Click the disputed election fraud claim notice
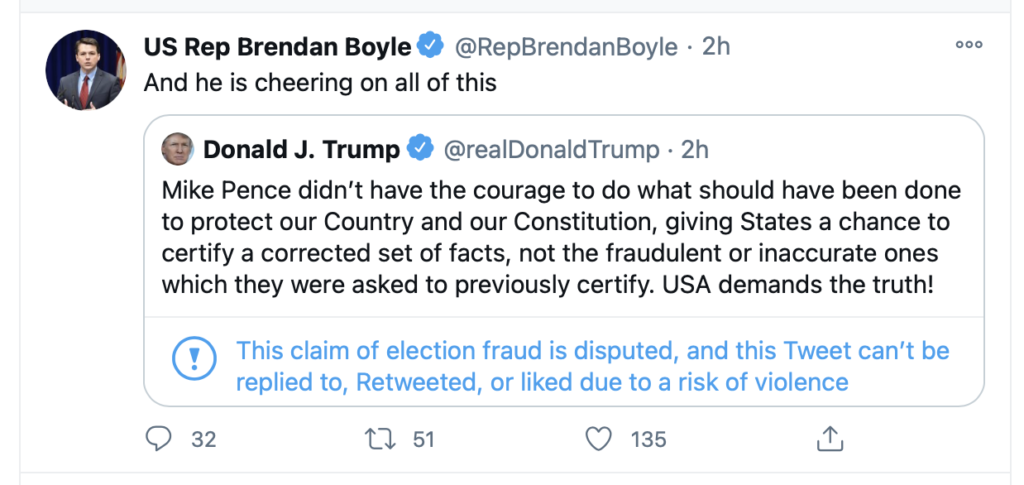Image resolution: width=1024 pixels, height=485 pixels. (592, 366)
